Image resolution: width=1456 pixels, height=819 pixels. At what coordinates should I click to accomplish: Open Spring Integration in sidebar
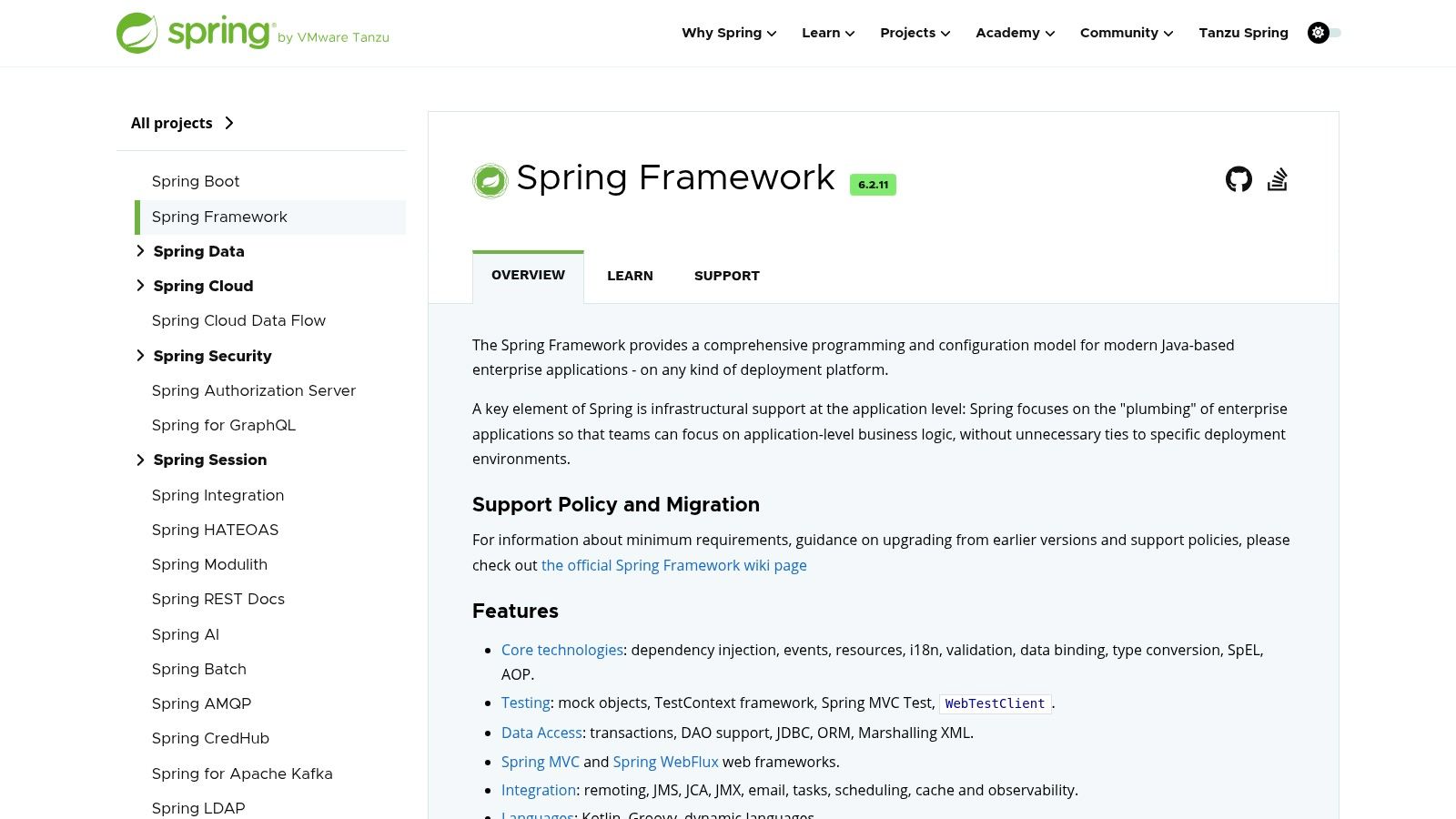[x=217, y=495]
